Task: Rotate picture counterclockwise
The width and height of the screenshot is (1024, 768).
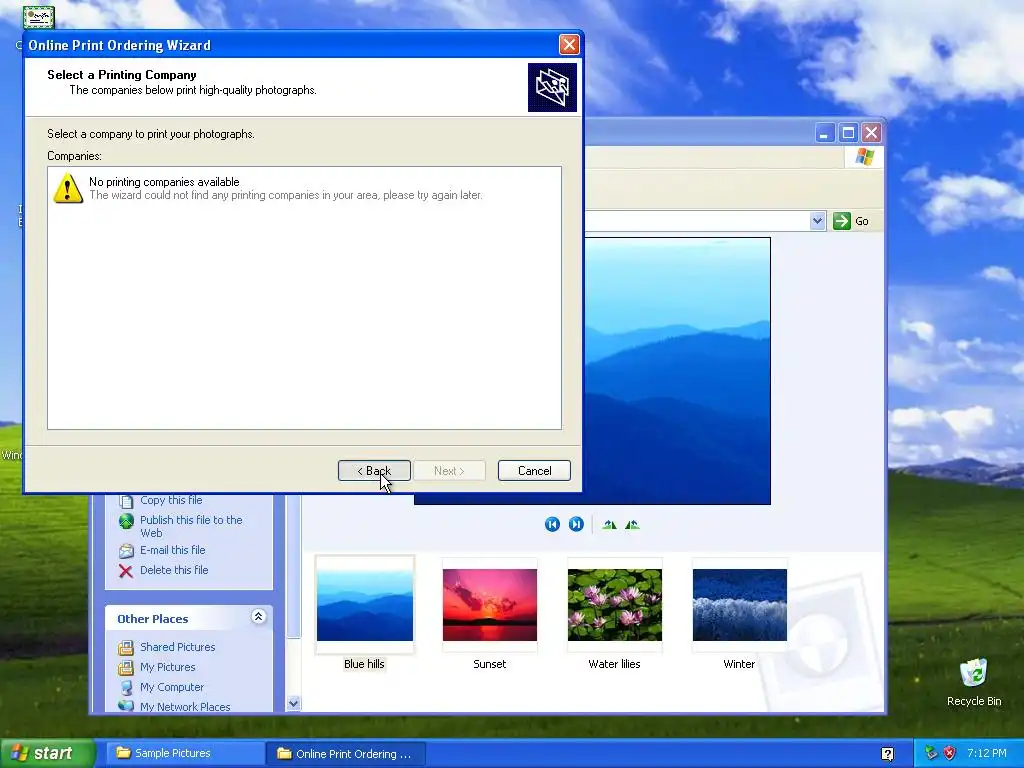Action: coord(632,524)
